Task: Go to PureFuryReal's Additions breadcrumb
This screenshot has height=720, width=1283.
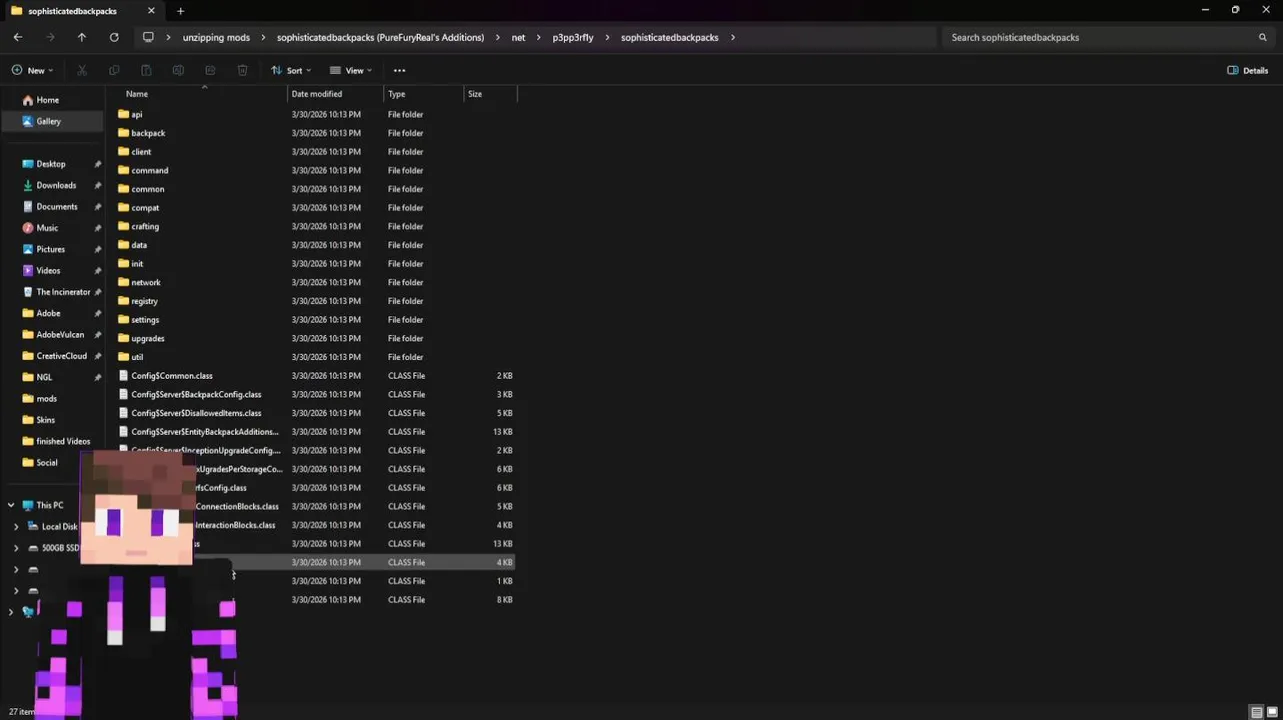Action: (380, 37)
